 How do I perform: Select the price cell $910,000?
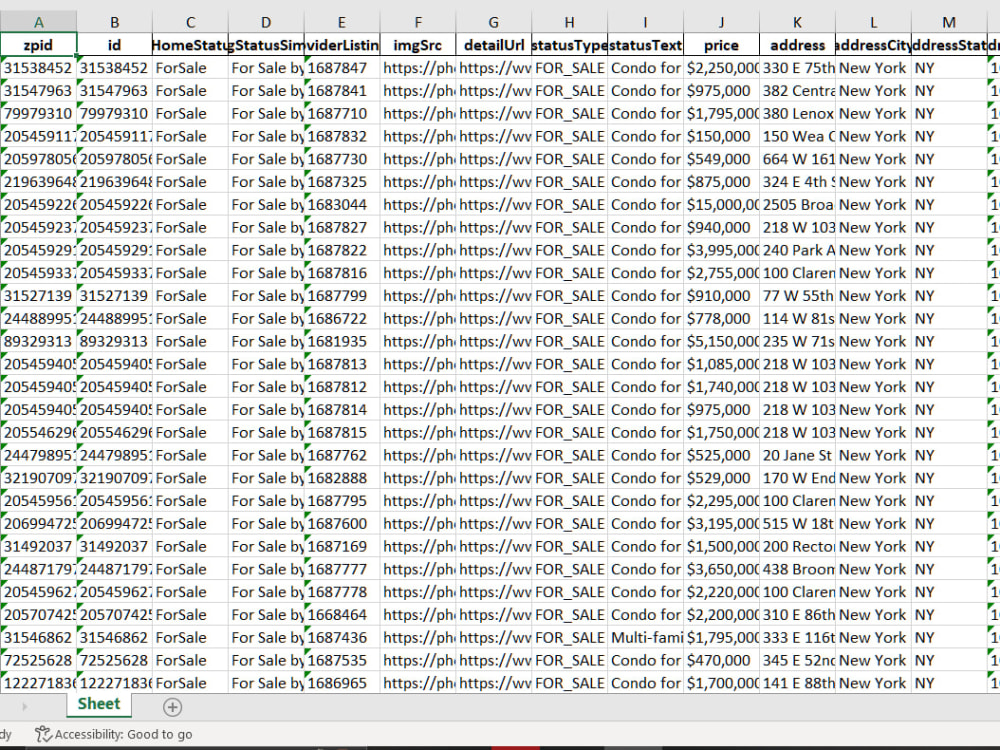coord(721,296)
